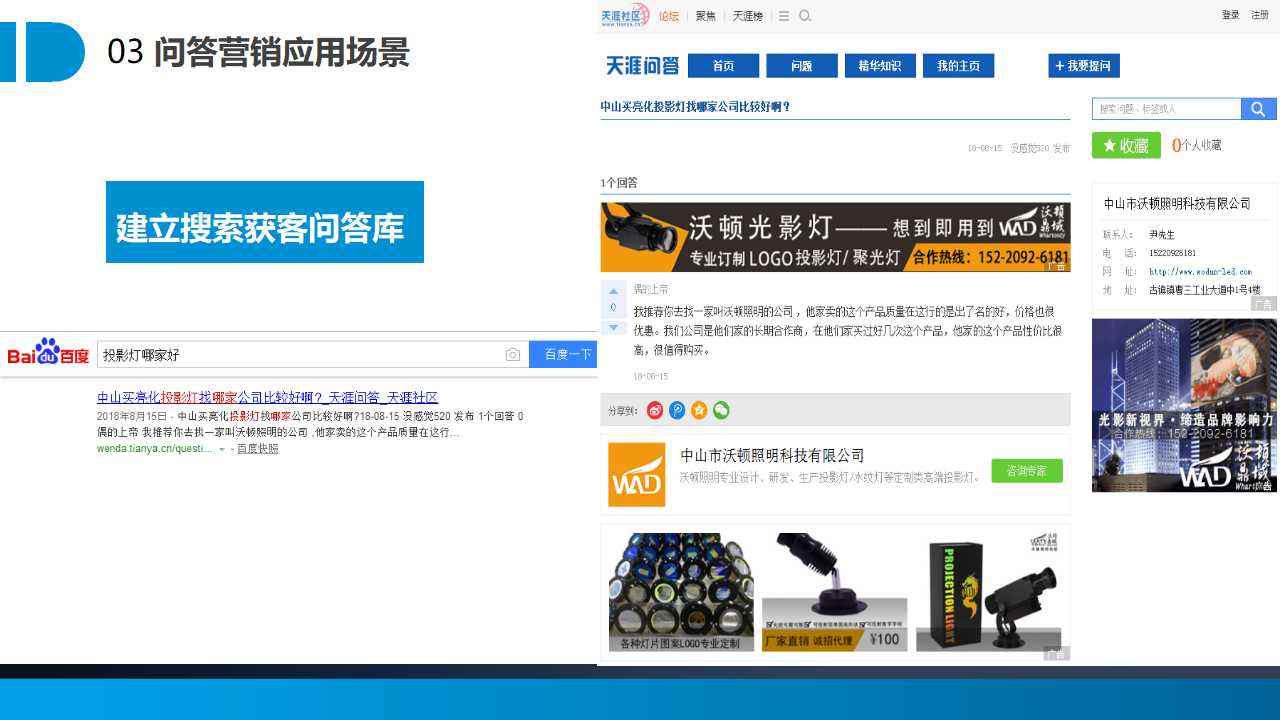Open the LOGO lens customization product image
The image size is (1280, 720).
click(681, 592)
